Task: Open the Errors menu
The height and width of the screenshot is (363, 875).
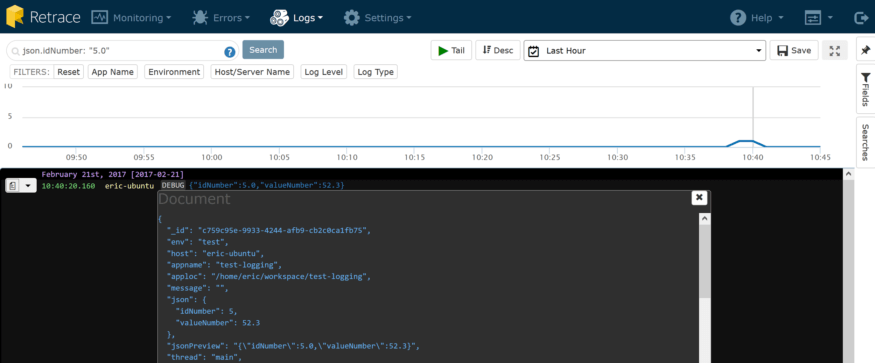Action: [x=221, y=18]
